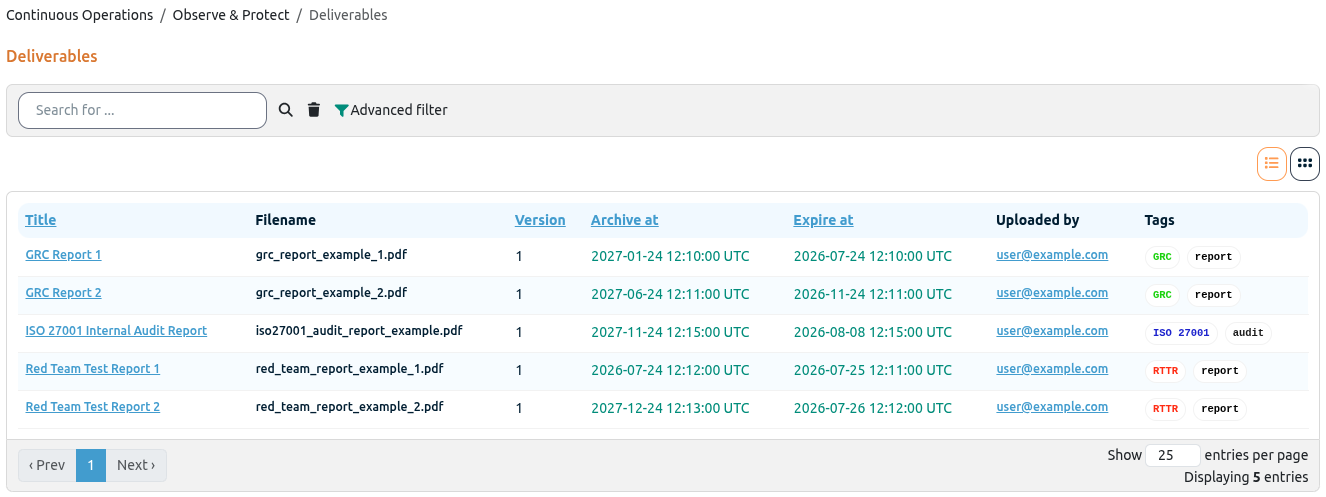Sort table by Version column
Image resolution: width=1326 pixels, height=497 pixels.
coord(540,220)
